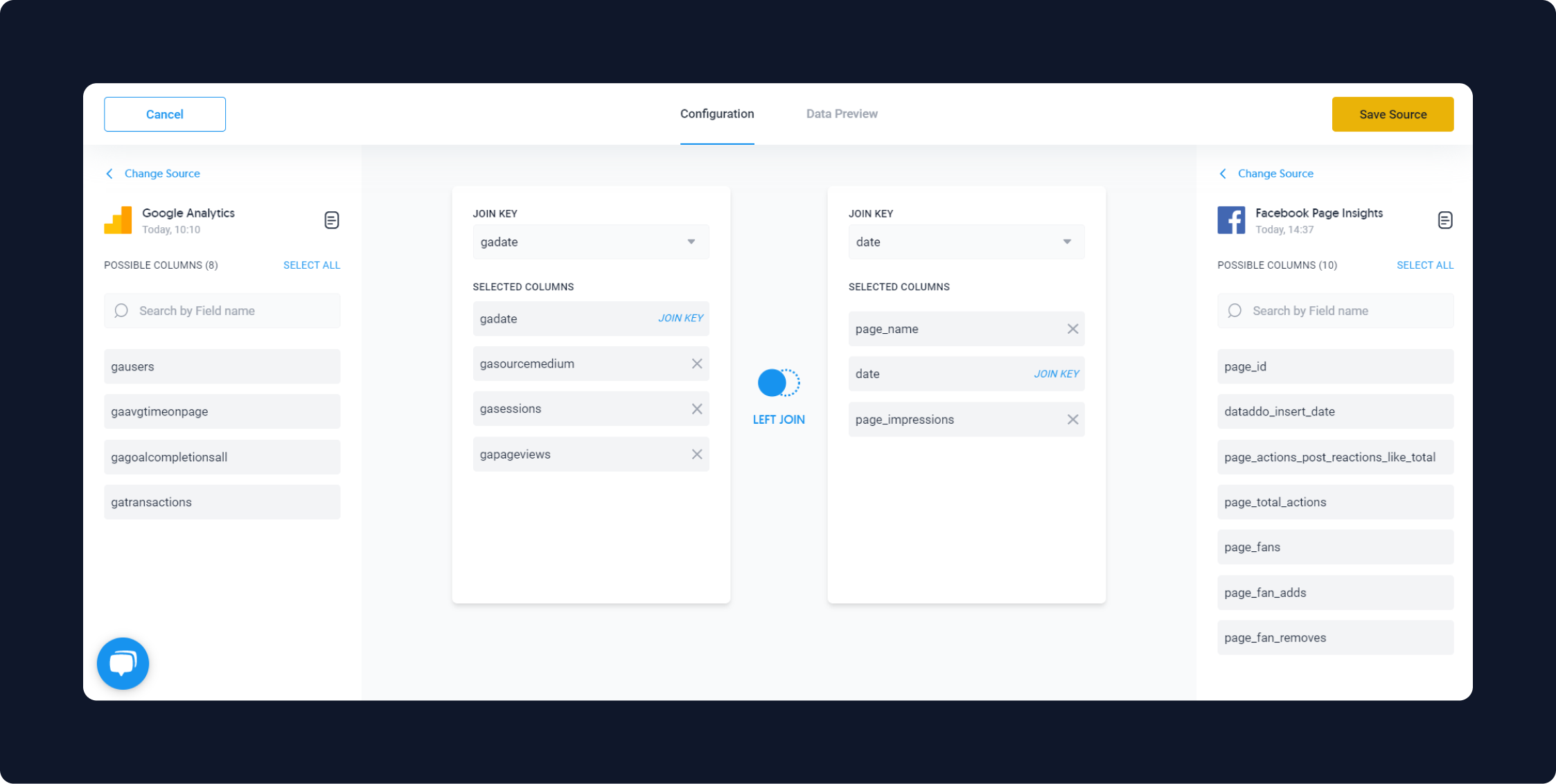Open the Configuration tab
Screen dimensions: 1556x784
[x=716, y=113]
